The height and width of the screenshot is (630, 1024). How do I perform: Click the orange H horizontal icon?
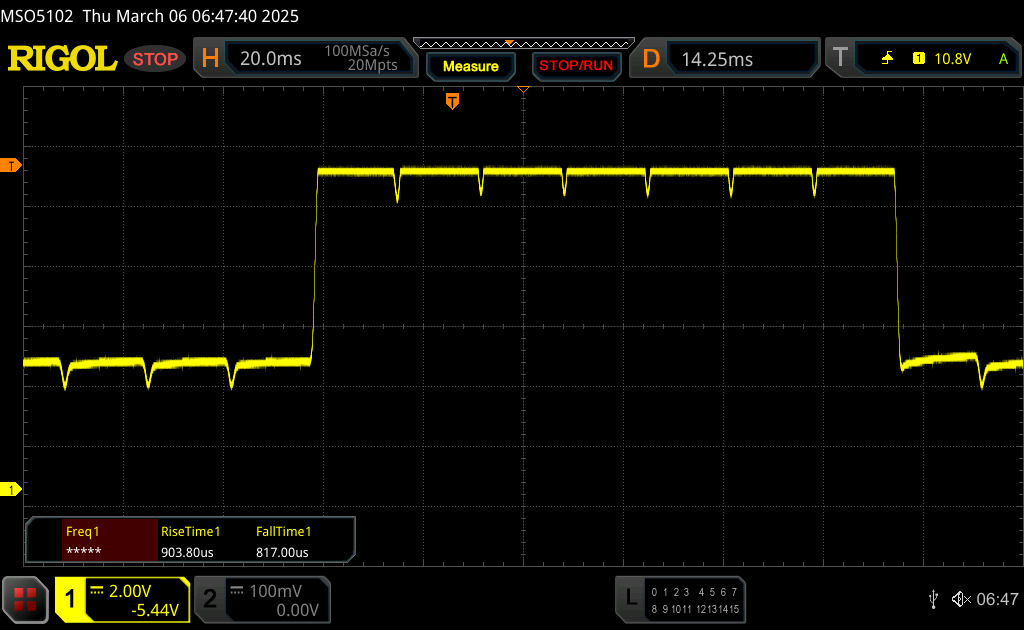coord(210,59)
